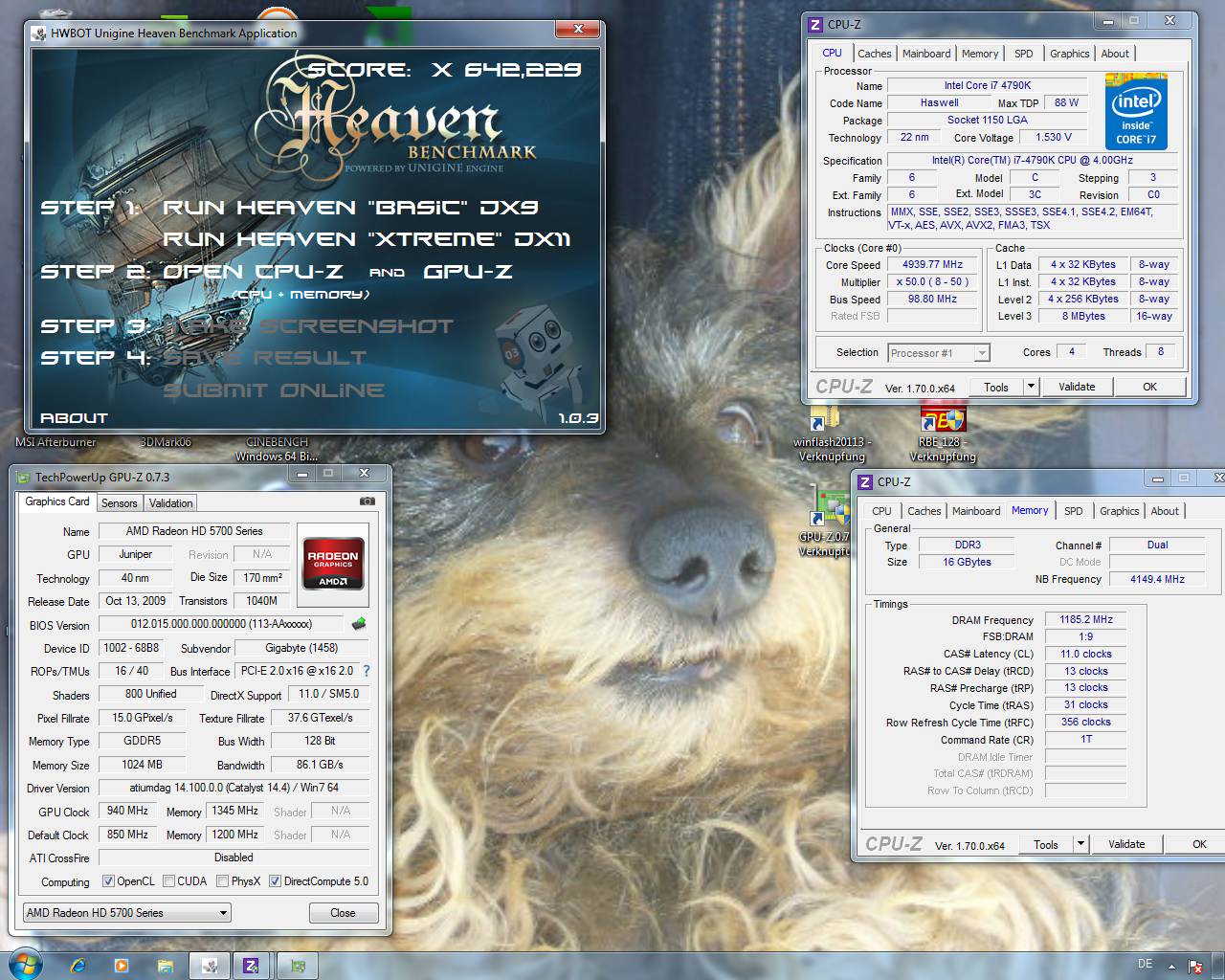Click the DE language indicator
Image resolution: width=1225 pixels, height=980 pixels.
tap(1145, 964)
